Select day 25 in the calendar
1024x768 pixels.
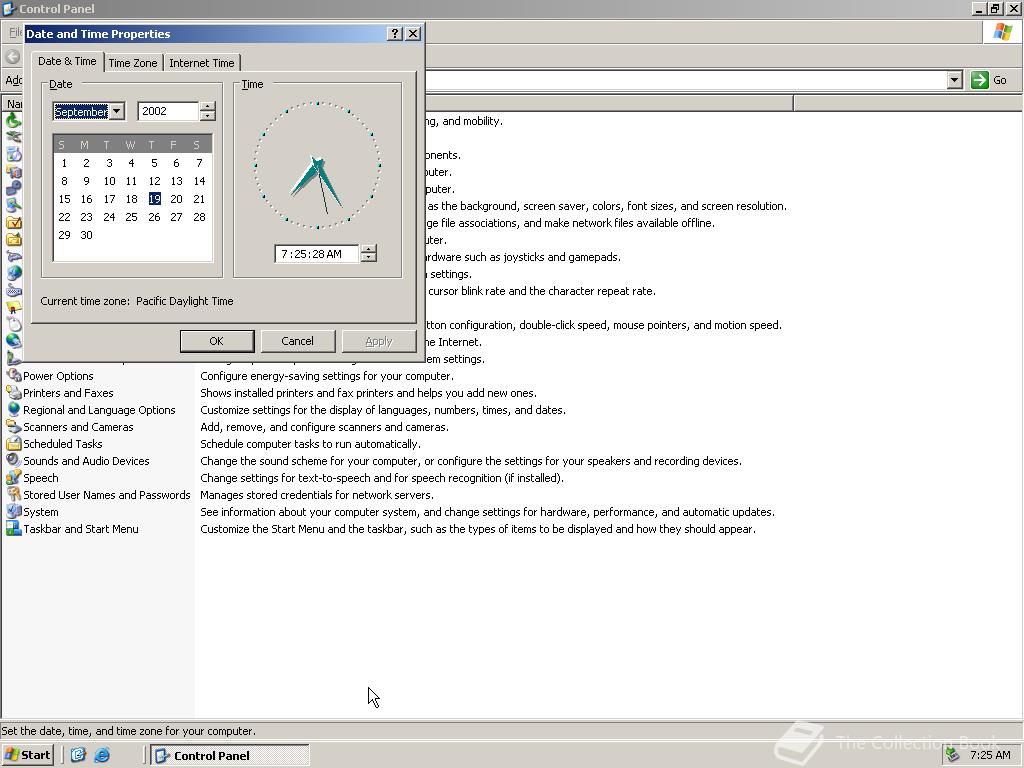[131, 217]
